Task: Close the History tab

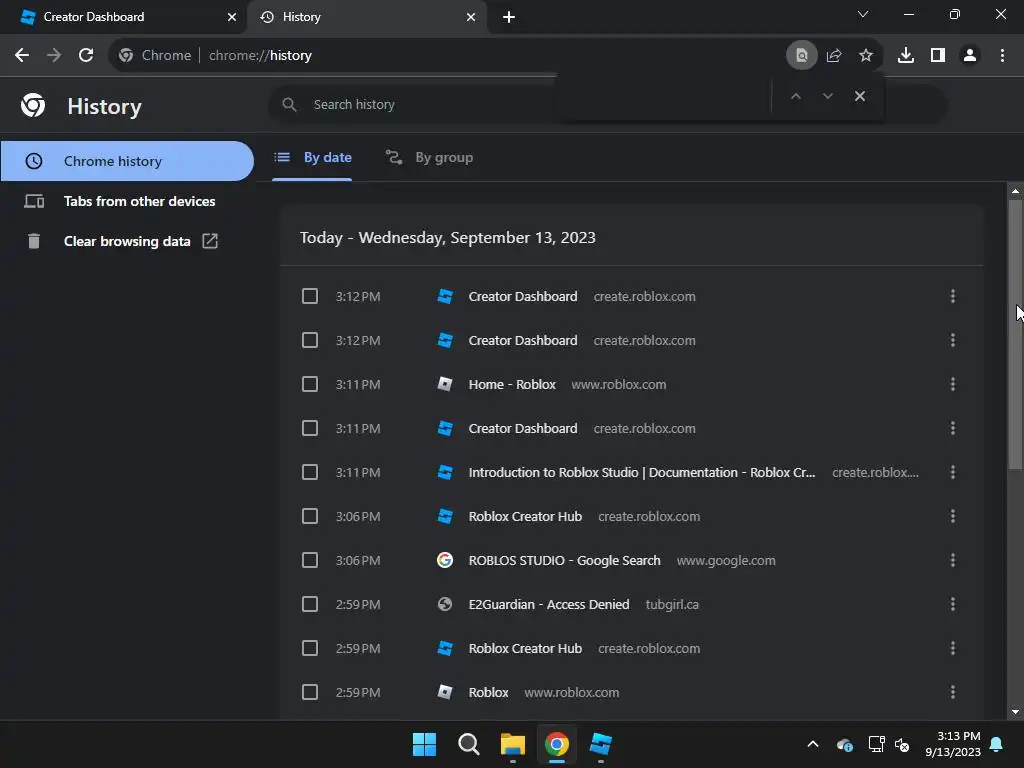Action: tap(471, 17)
